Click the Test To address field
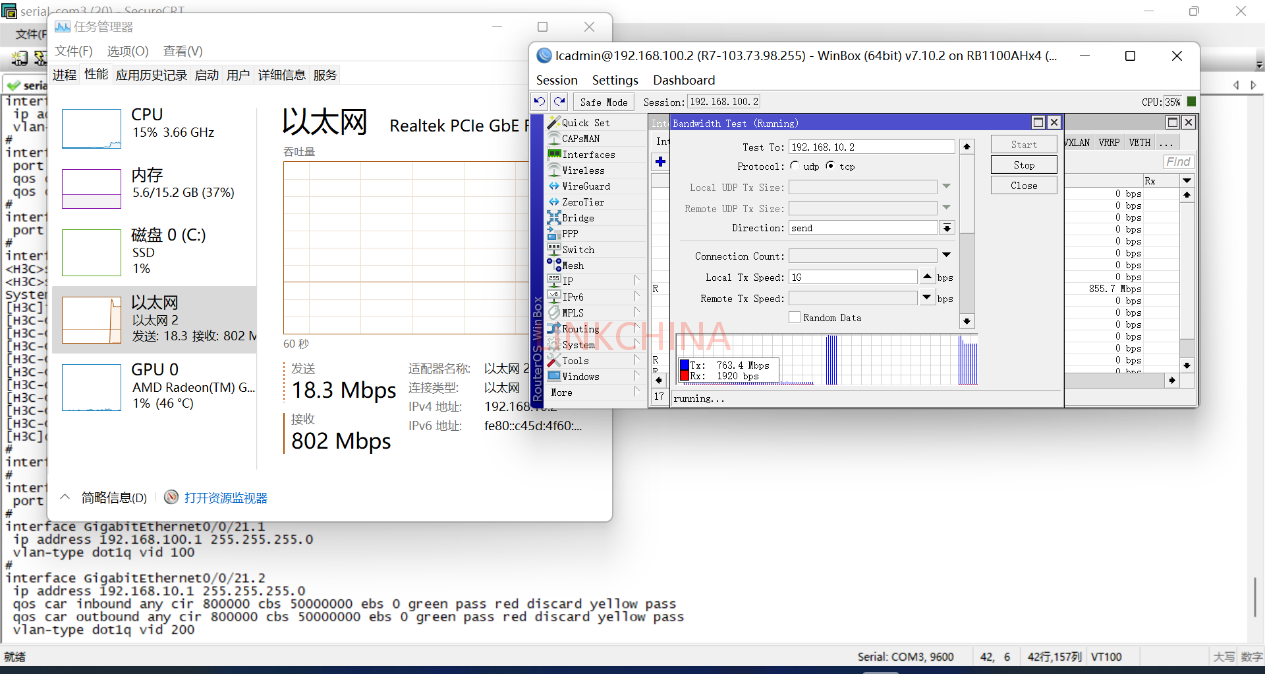 click(x=871, y=147)
